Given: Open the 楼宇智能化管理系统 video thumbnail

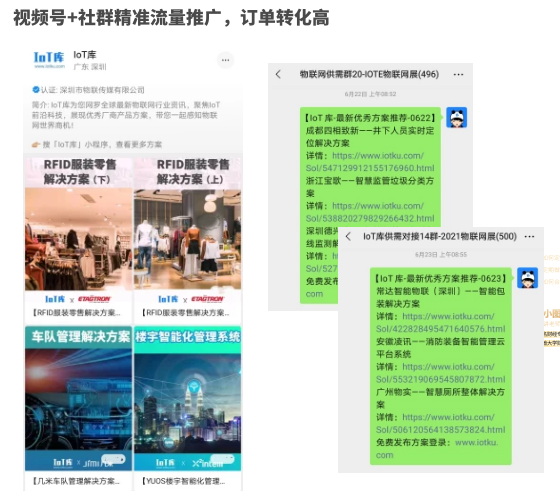Looking at the screenshot, I should click(x=188, y=406).
